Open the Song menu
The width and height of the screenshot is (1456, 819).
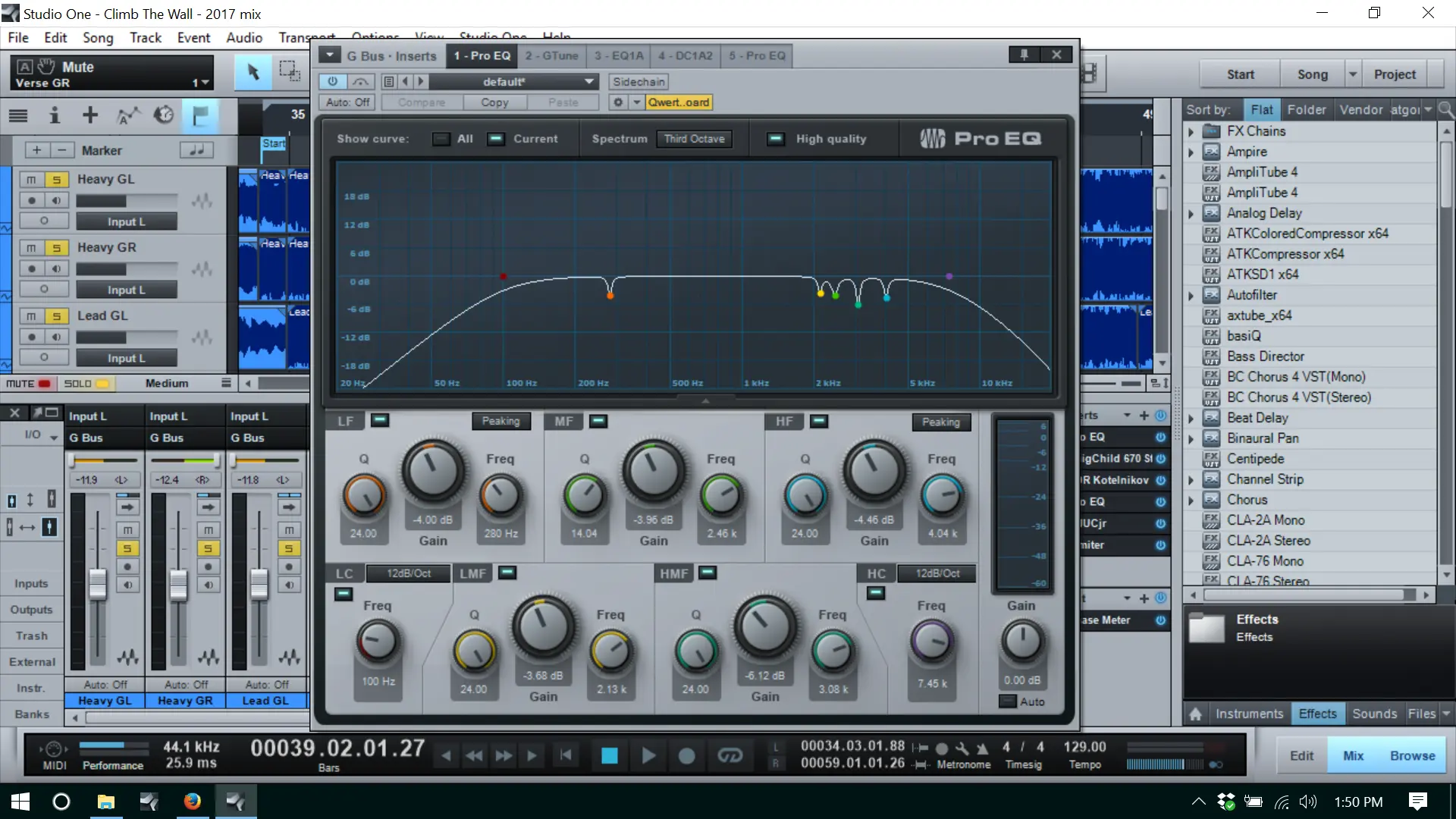(98, 37)
